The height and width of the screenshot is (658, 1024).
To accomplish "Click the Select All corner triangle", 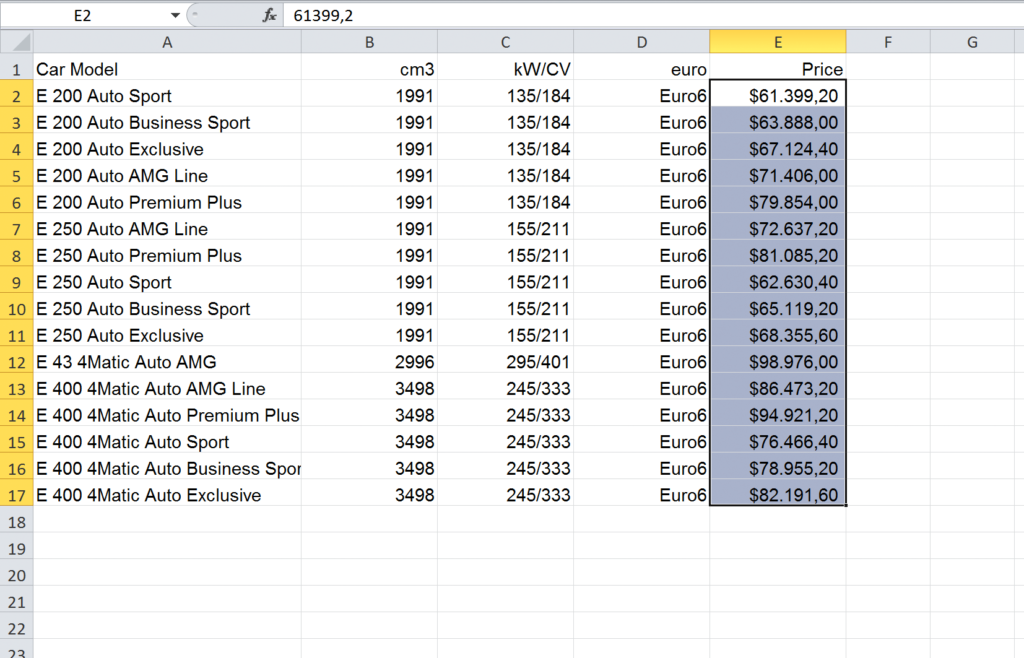I will point(17,42).
